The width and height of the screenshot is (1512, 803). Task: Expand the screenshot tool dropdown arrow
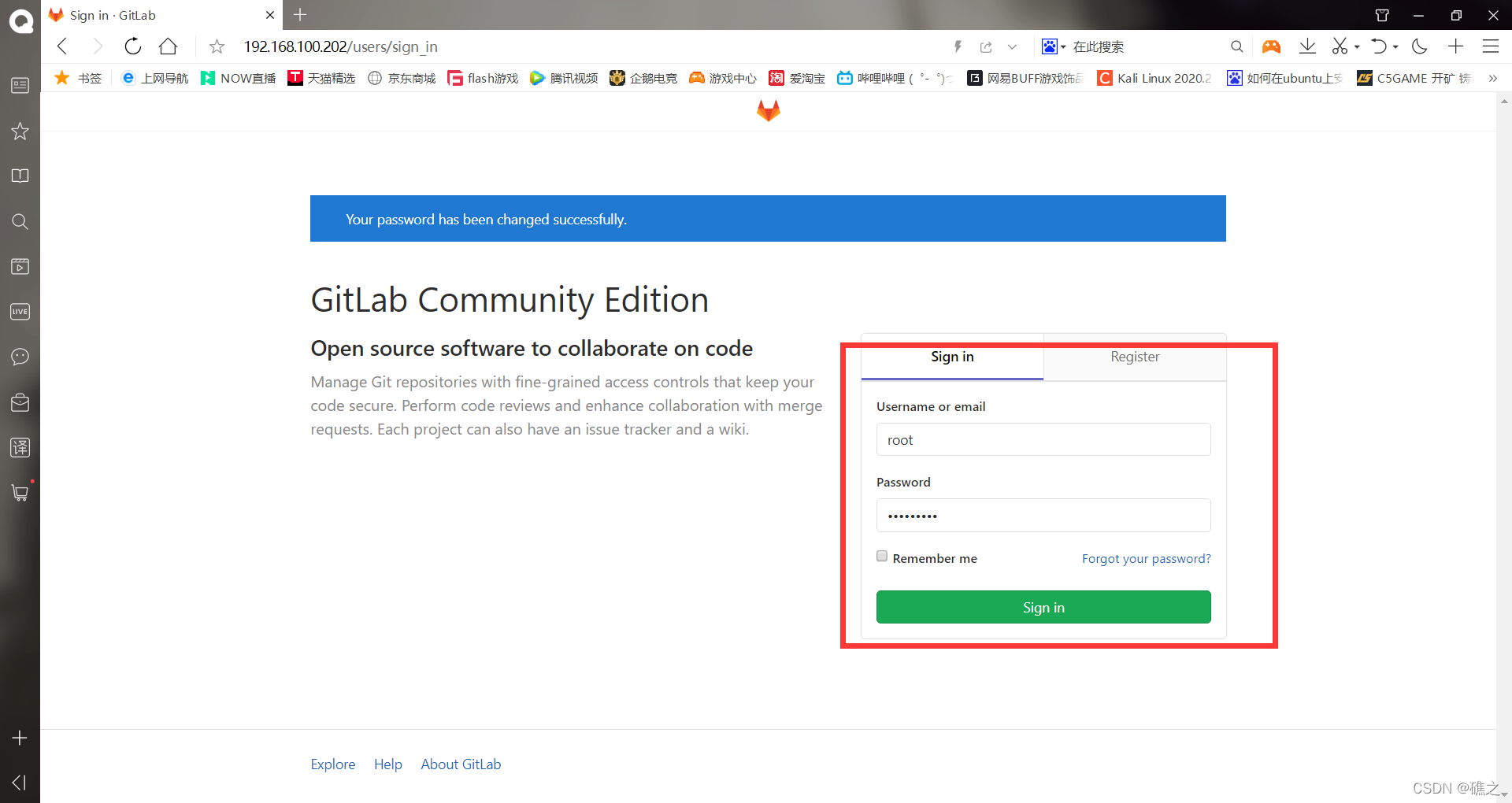tap(1357, 47)
